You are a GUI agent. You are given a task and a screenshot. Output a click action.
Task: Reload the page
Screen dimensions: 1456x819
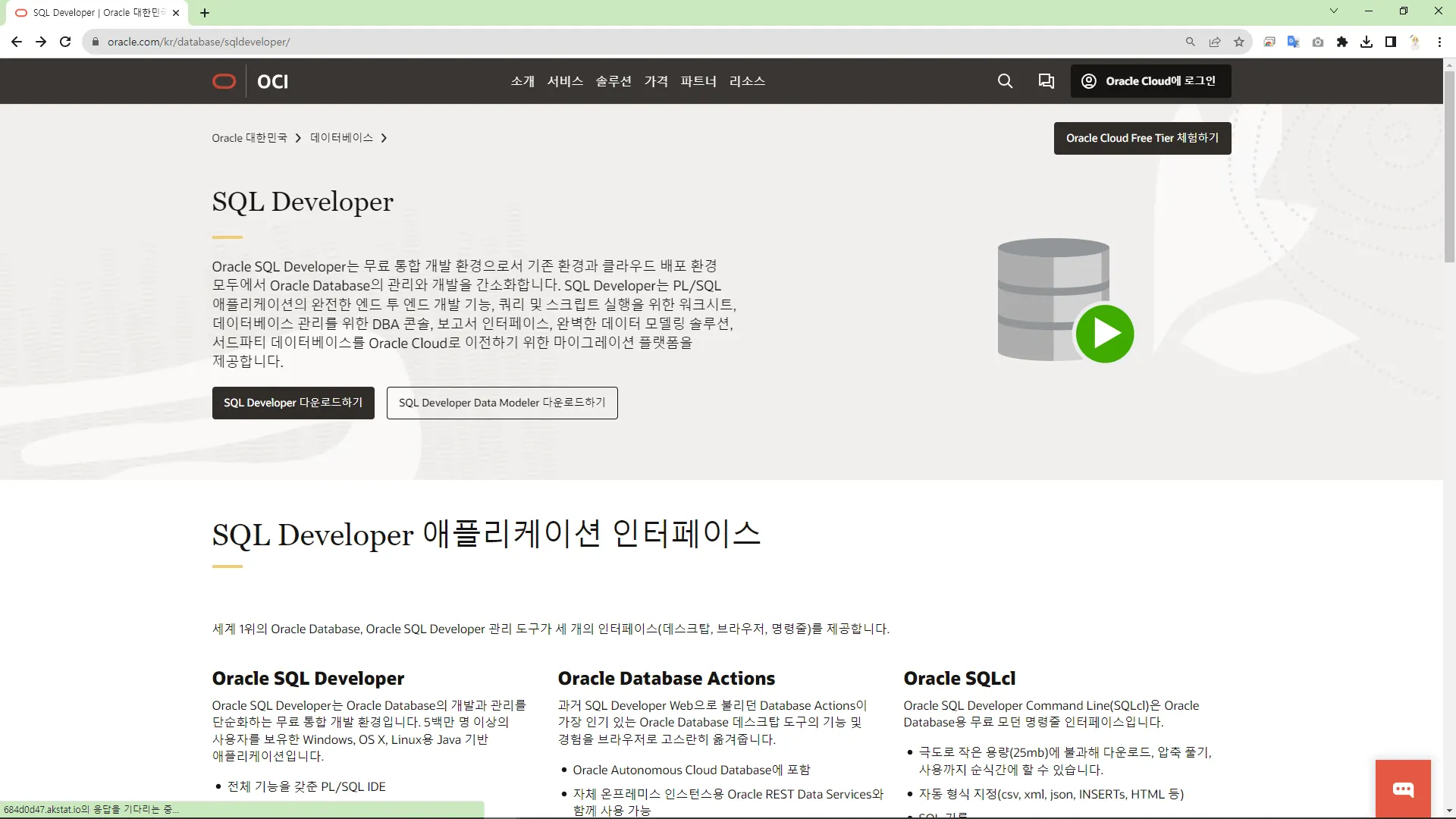click(x=65, y=42)
